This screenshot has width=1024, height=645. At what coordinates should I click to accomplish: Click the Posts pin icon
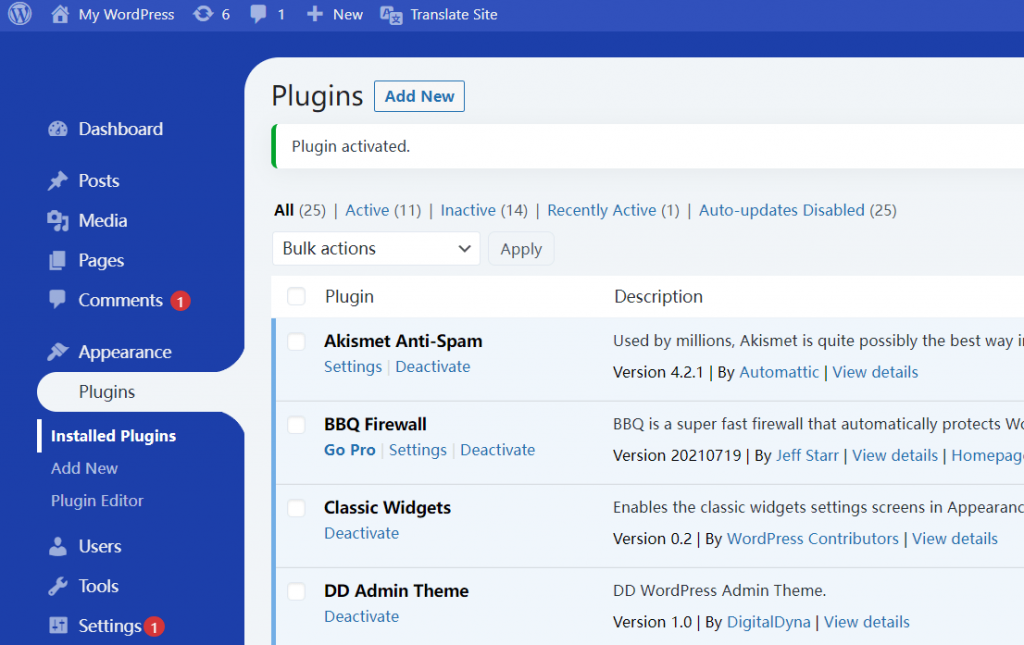57,180
